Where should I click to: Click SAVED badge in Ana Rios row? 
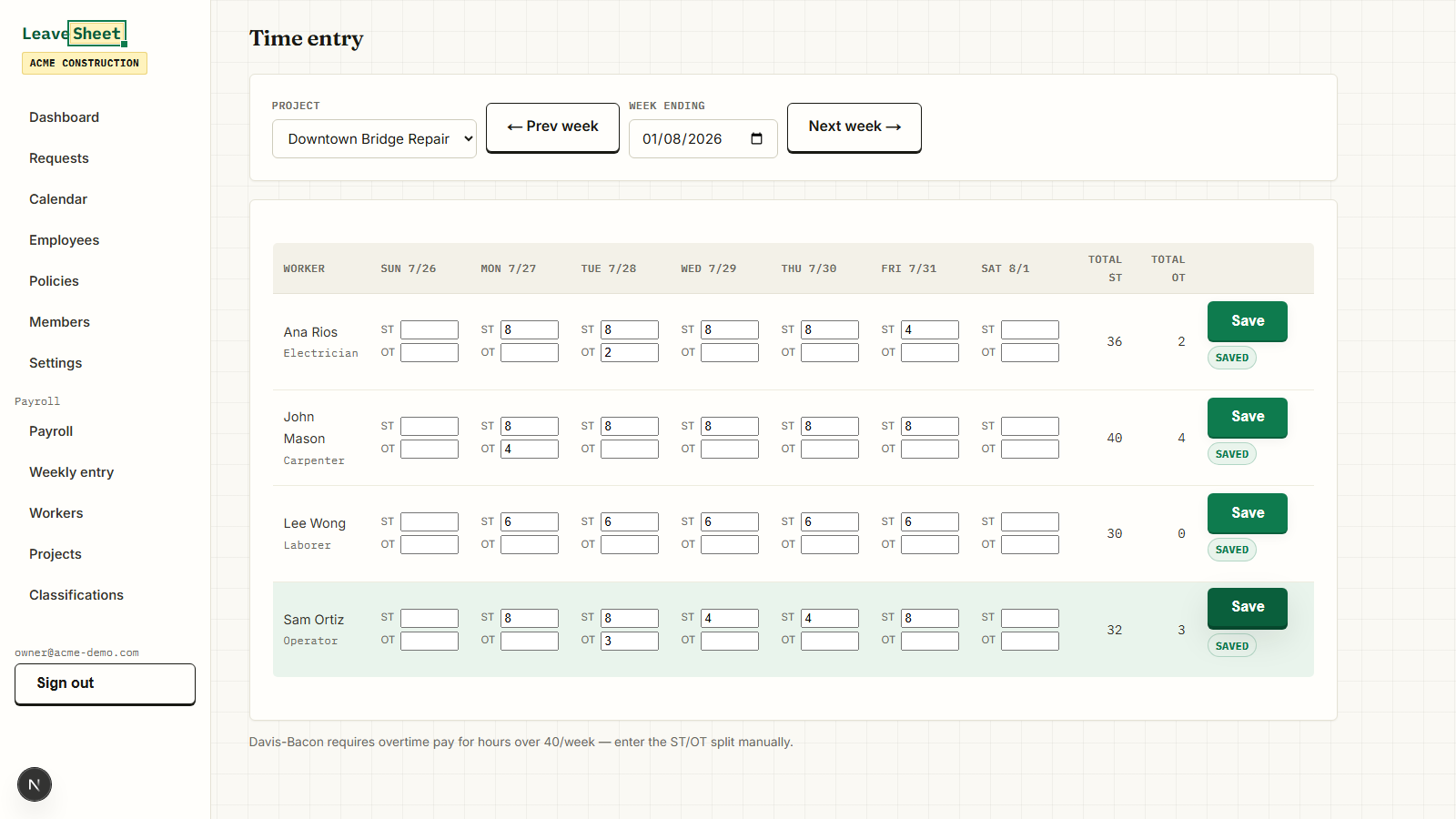(x=1232, y=358)
